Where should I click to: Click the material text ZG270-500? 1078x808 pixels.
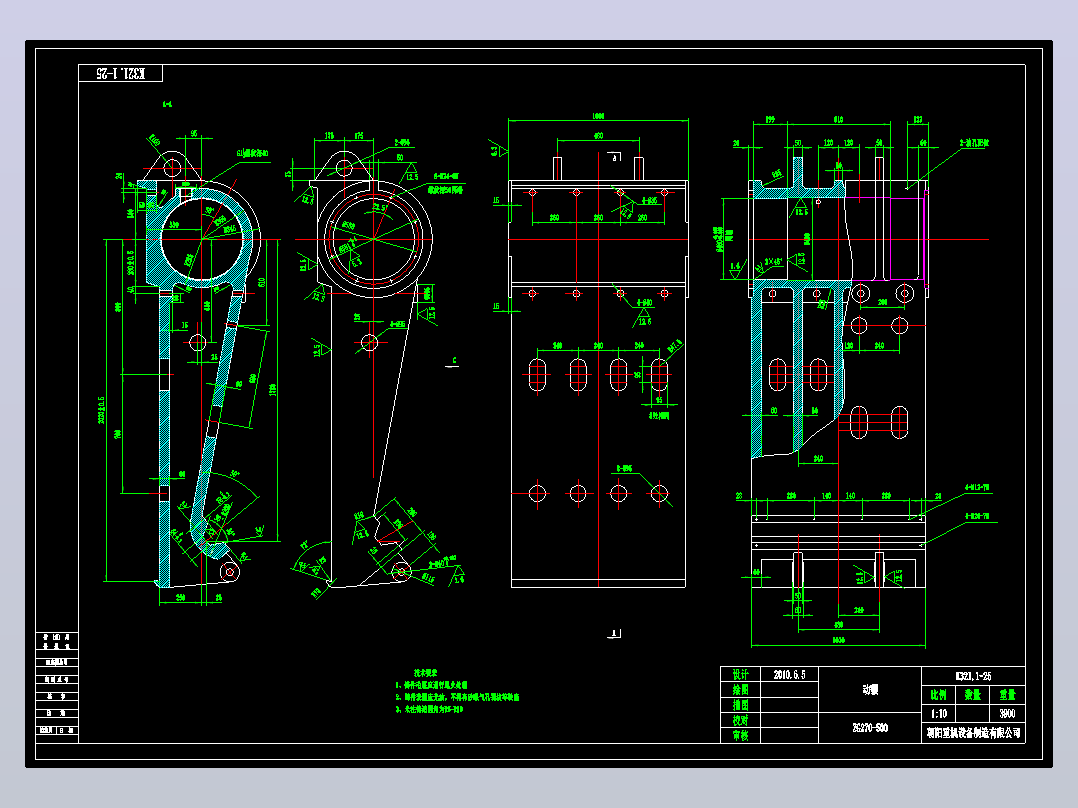(x=870, y=728)
